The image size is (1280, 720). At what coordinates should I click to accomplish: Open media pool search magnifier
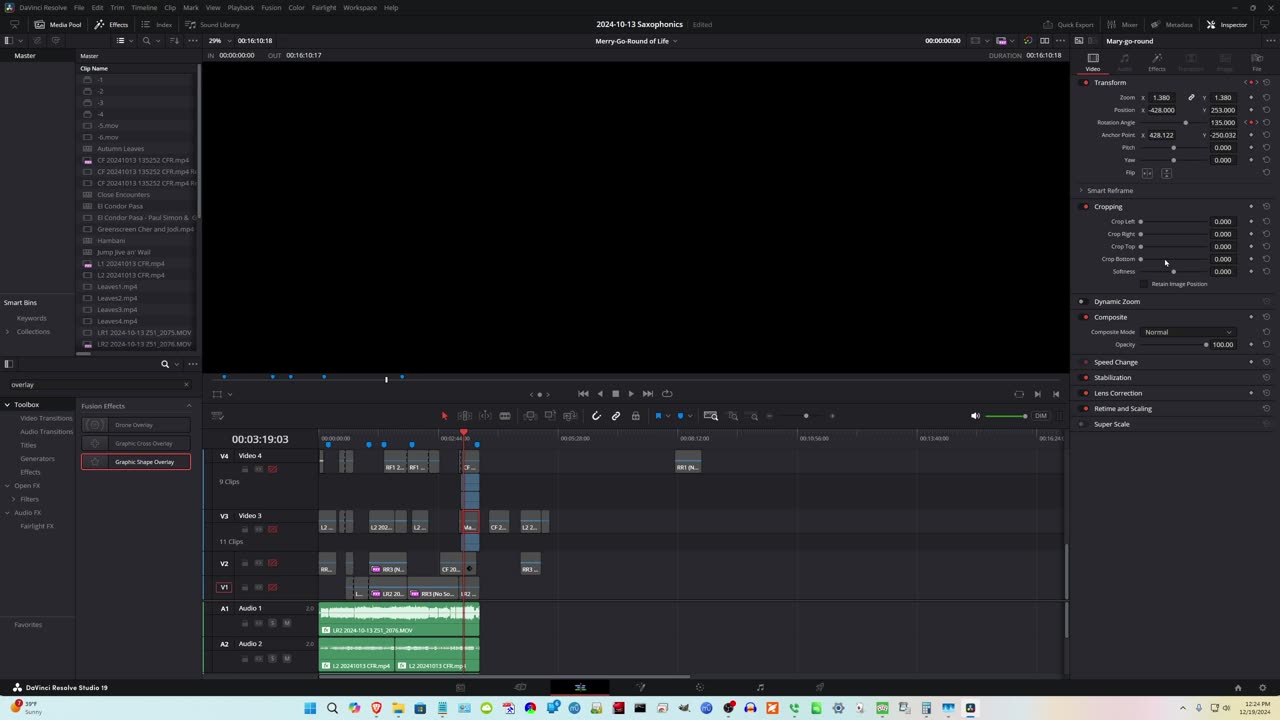coord(146,41)
